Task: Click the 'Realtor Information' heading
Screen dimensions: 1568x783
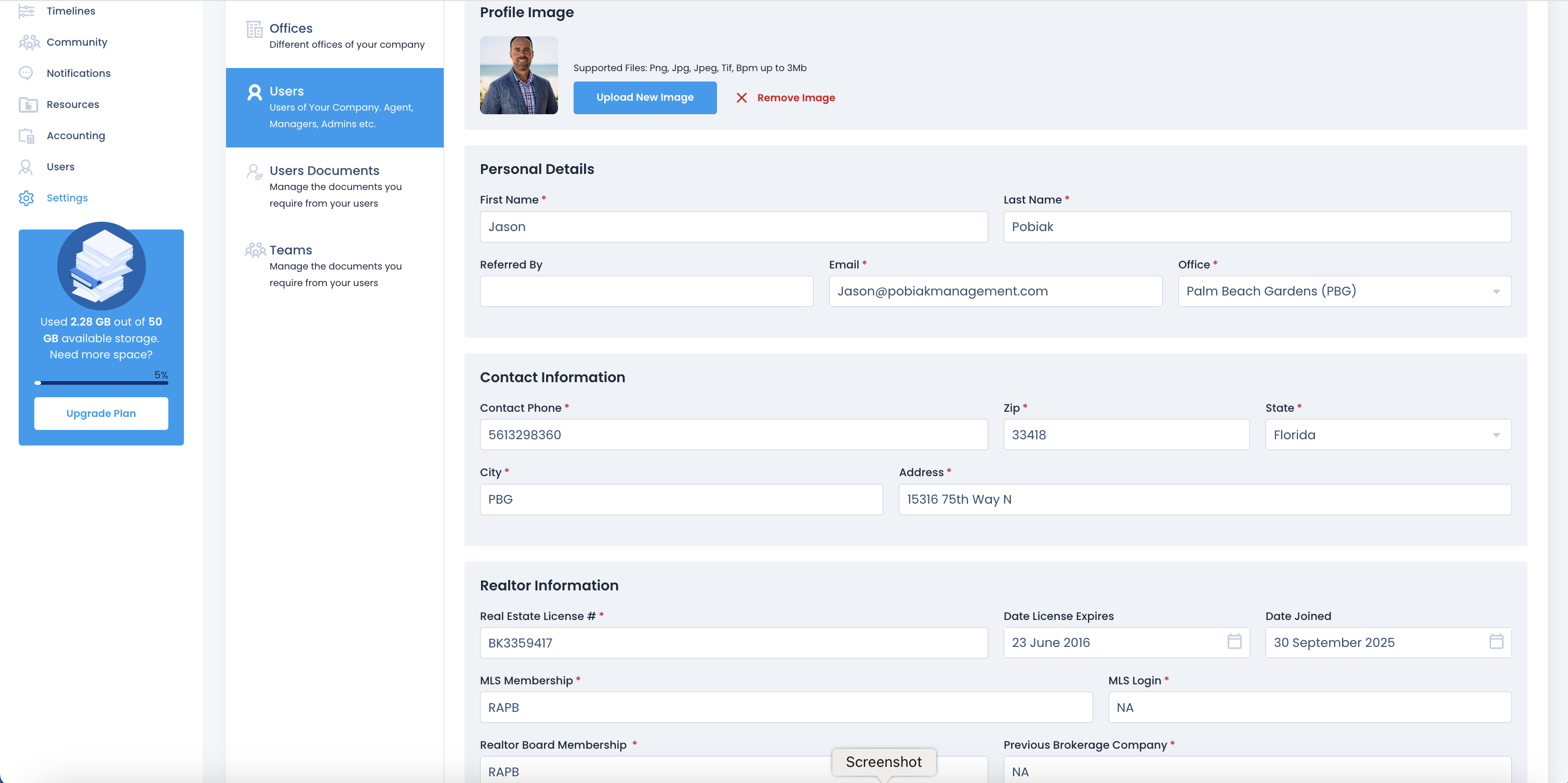Action: click(549, 585)
